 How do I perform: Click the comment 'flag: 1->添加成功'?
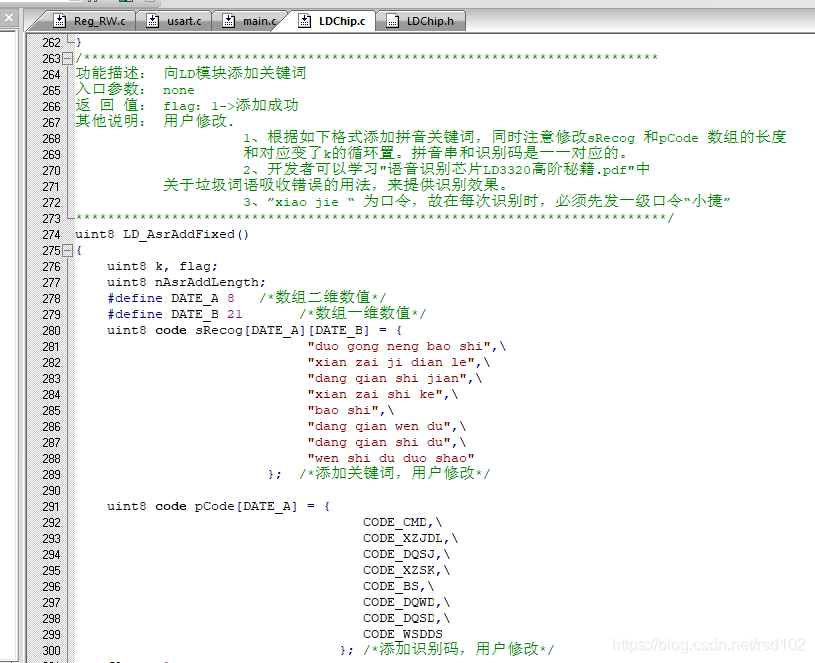231,106
